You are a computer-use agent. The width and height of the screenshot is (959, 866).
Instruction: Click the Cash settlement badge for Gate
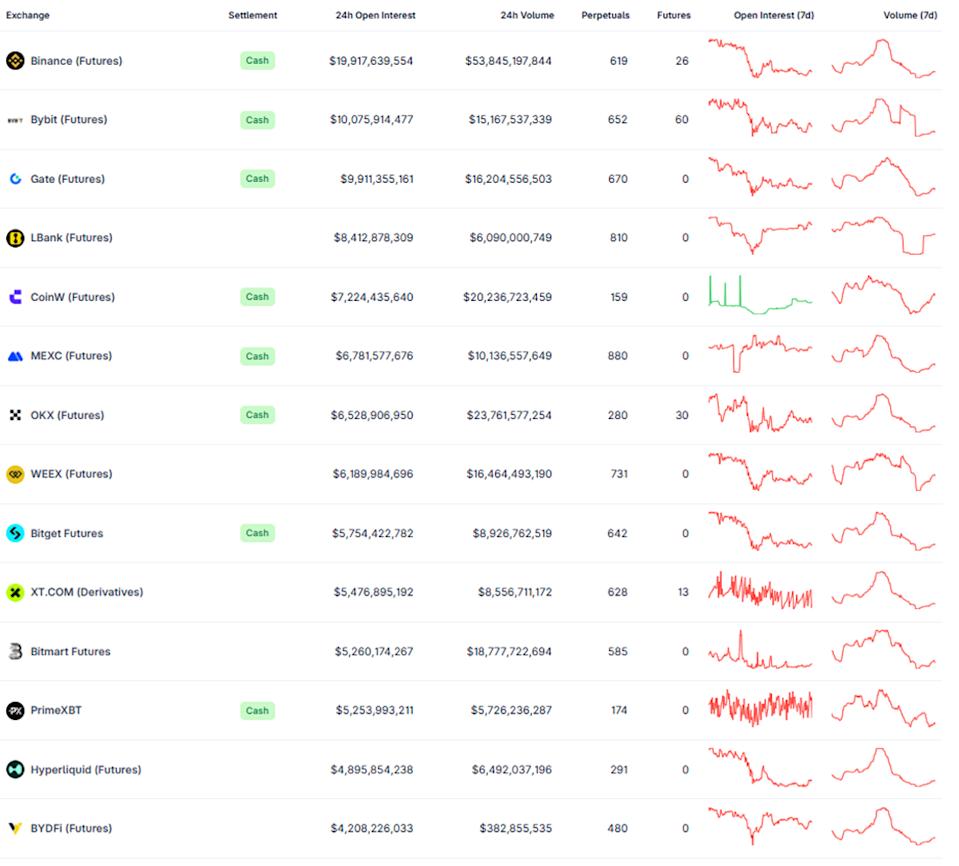[257, 179]
